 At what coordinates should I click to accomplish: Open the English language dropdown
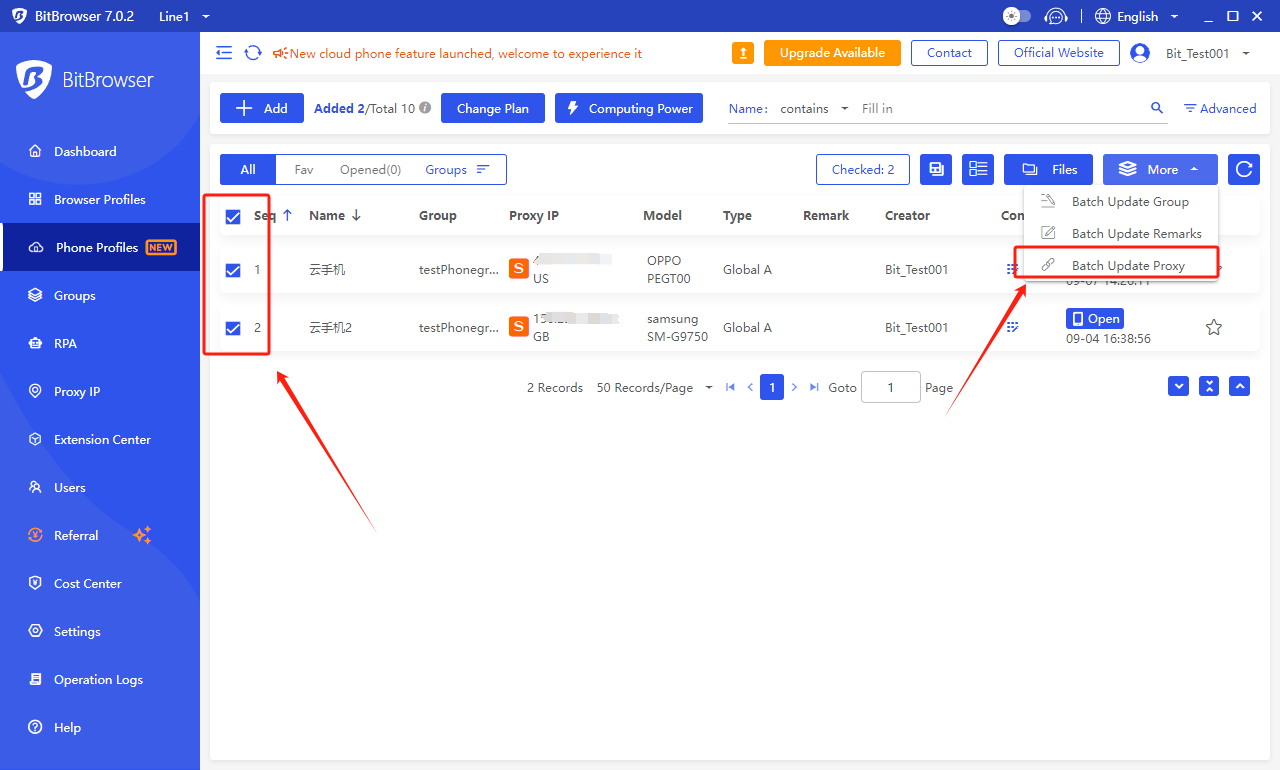[x=1136, y=16]
